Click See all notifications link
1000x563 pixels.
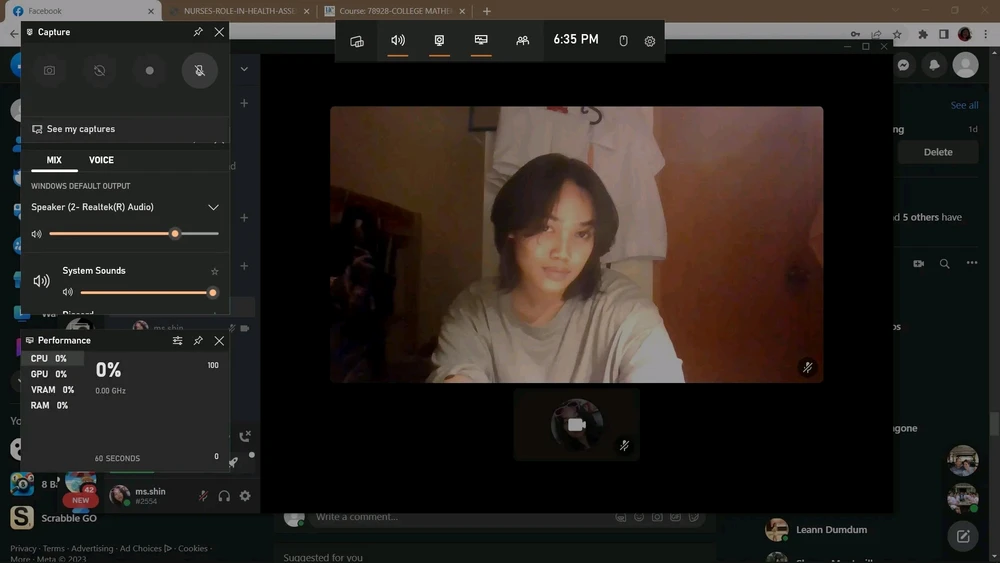pyautogui.click(x=964, y=105)
